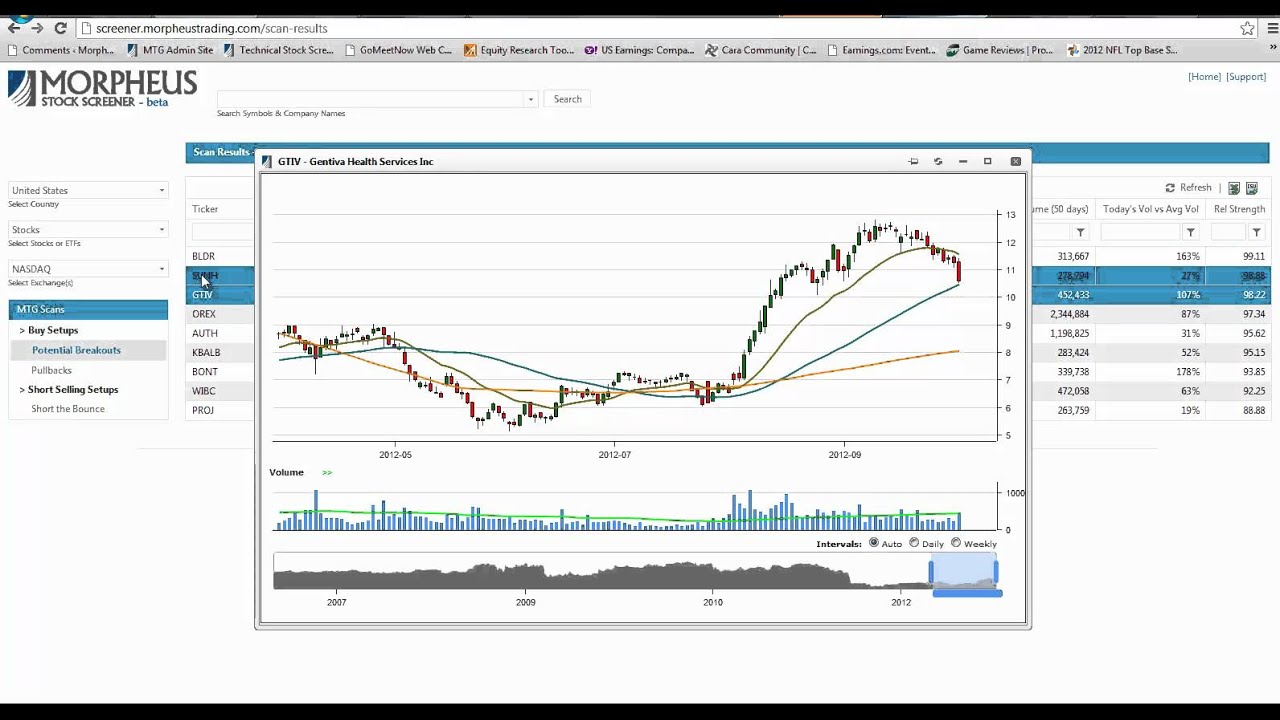Select the Daily interval radio button

click(x=914, y=543)
